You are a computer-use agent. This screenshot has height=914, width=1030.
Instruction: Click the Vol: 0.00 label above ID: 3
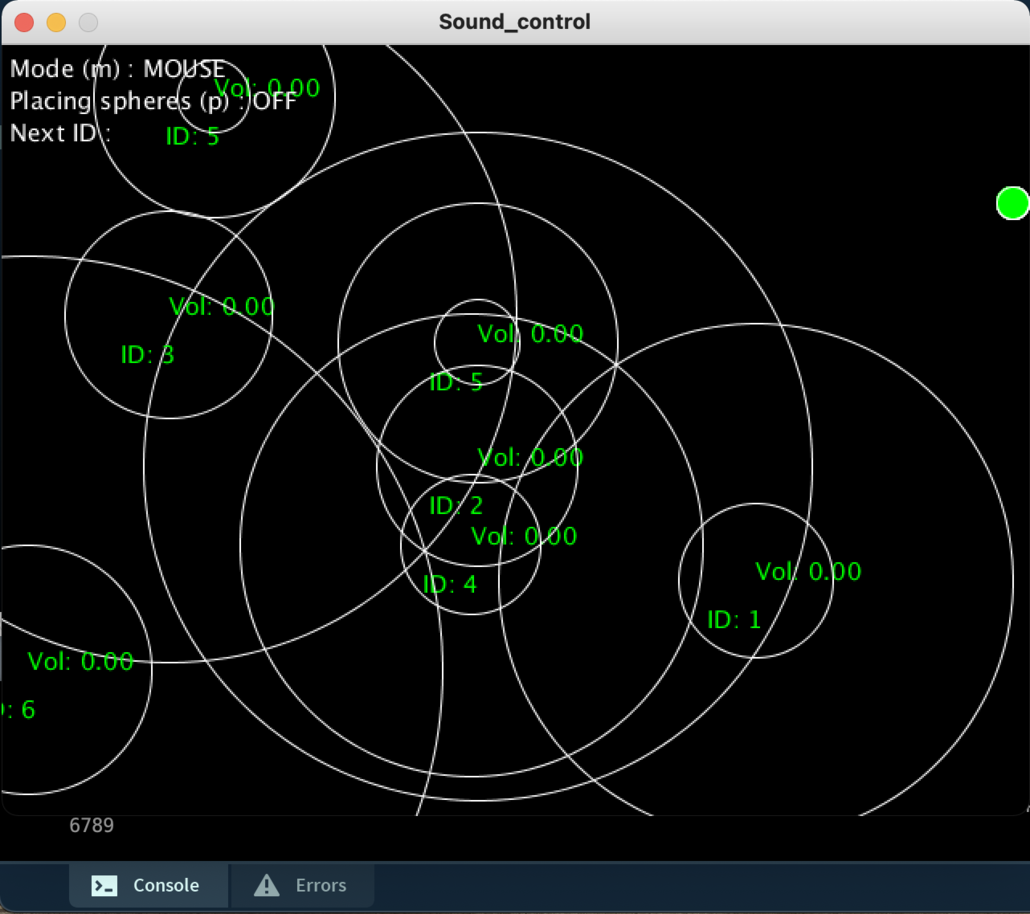[221, 307]
